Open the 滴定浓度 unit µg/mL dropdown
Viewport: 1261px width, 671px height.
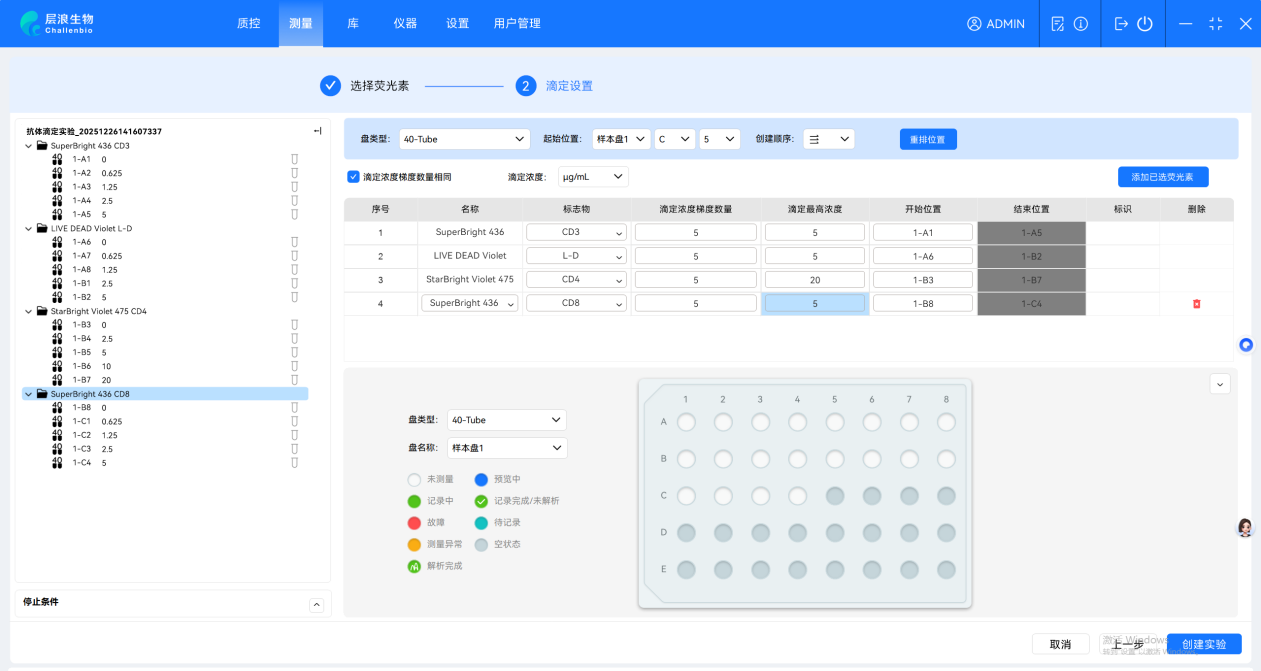click(x=593, y=177)
